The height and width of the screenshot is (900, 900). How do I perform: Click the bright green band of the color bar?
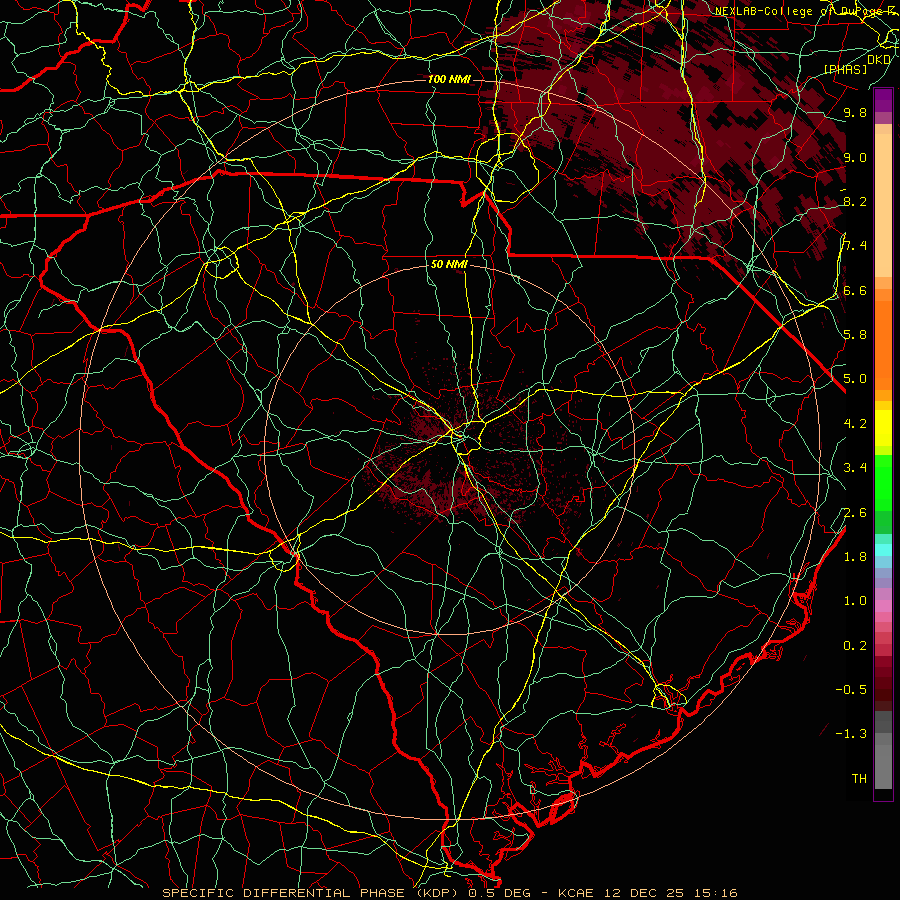883,482
